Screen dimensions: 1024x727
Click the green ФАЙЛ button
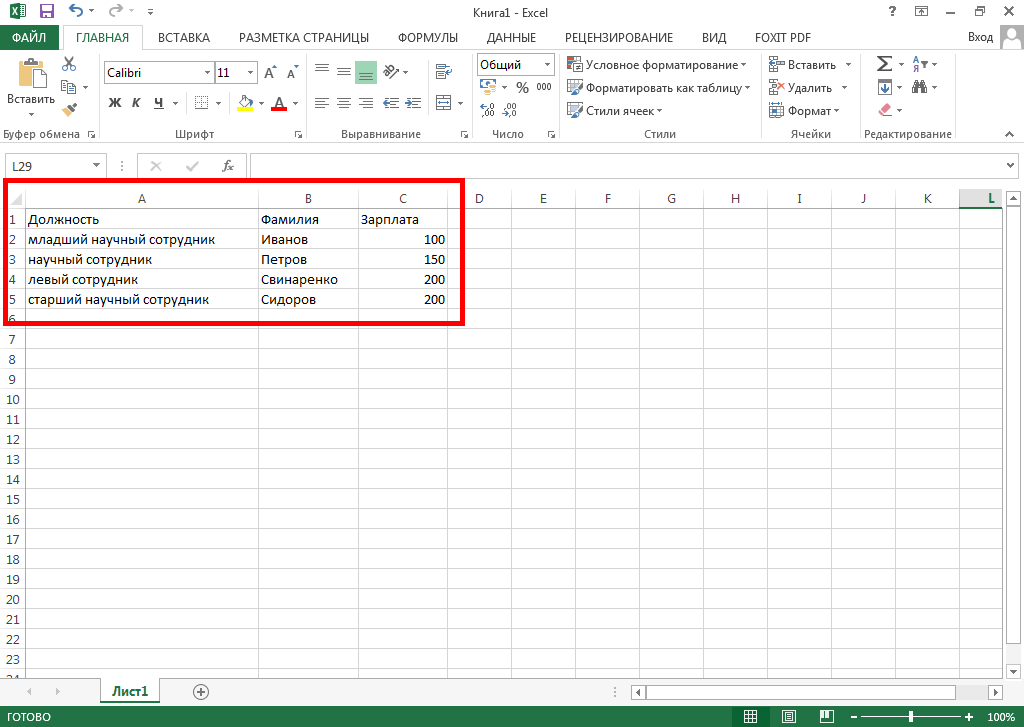(x=29, y=38)
